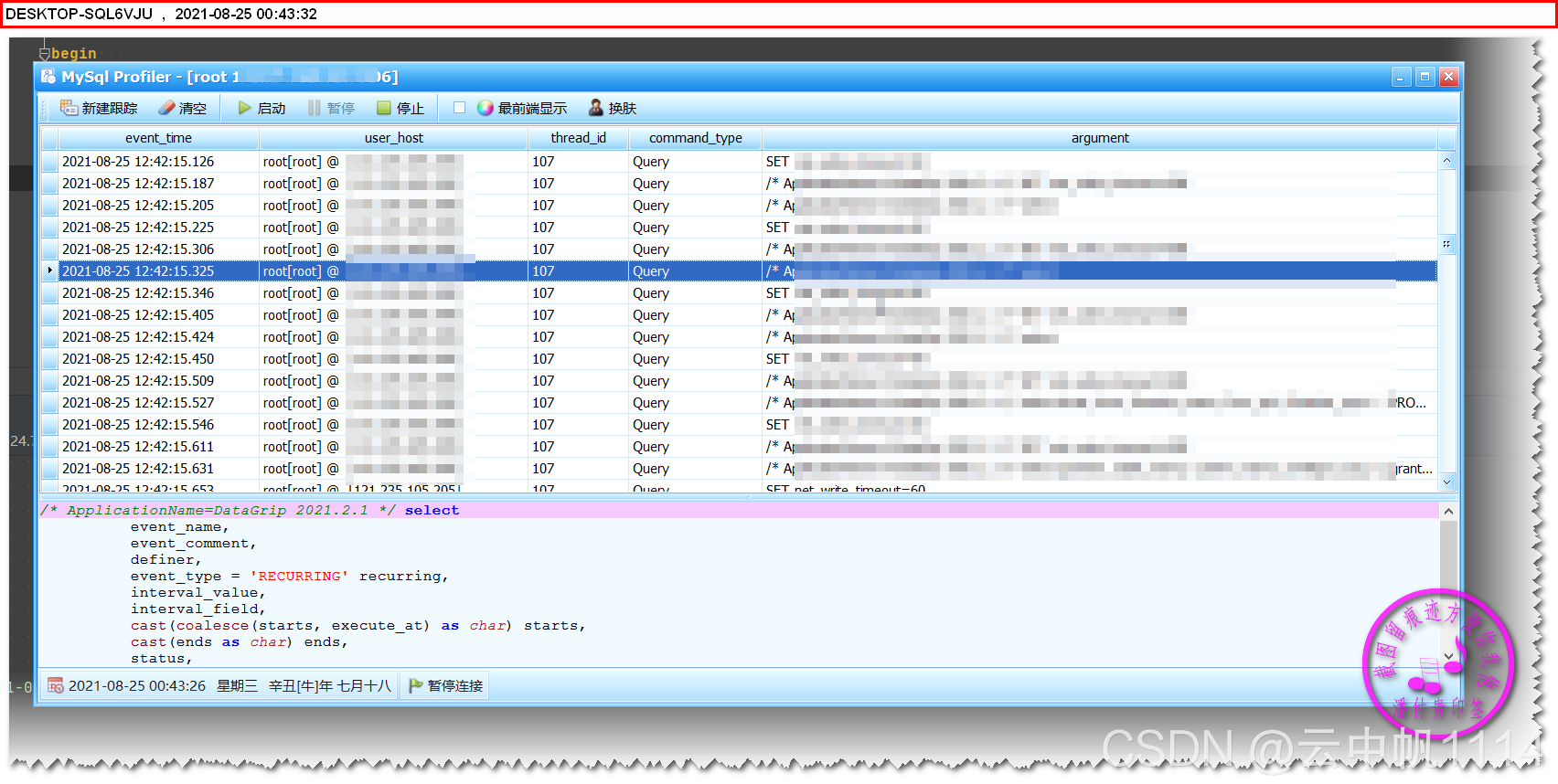
Task: Click the calendar icon in status bar
Action: pos(56,685)
